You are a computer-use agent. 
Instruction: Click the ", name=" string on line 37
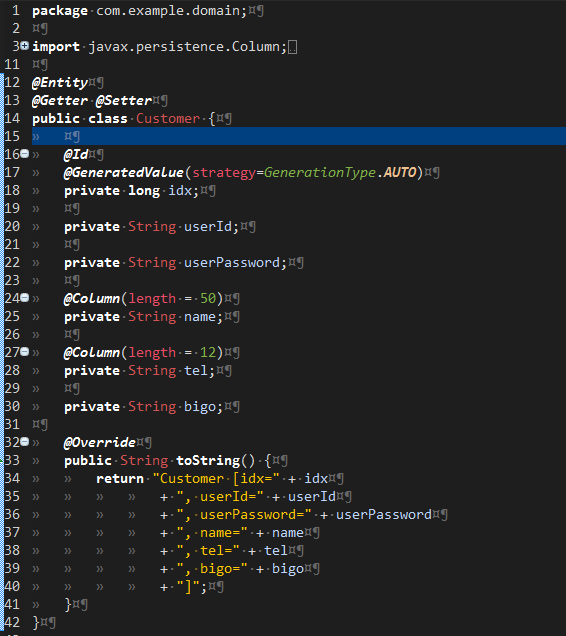tap(212, 532)
